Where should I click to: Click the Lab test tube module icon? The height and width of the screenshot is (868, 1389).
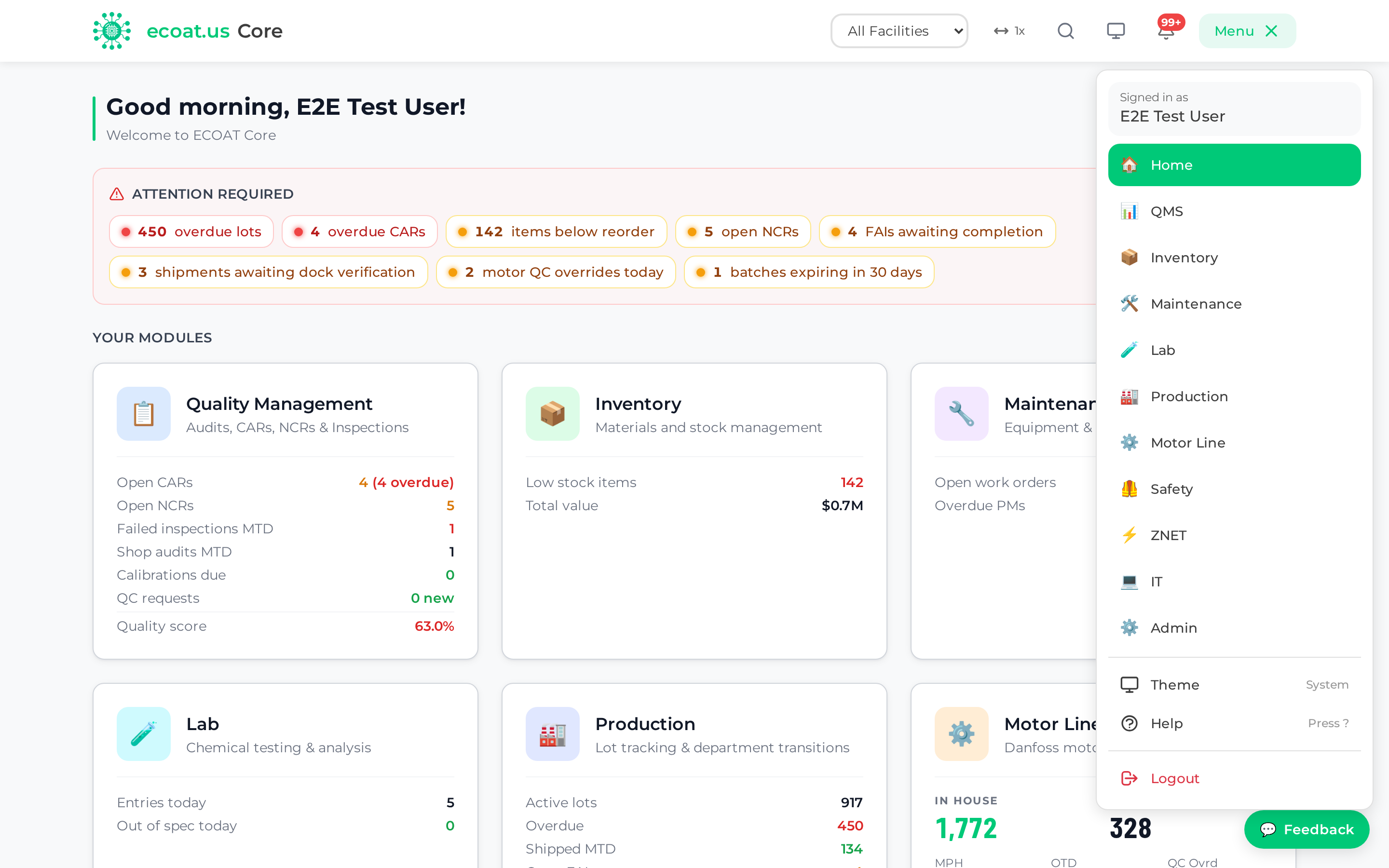144,733
